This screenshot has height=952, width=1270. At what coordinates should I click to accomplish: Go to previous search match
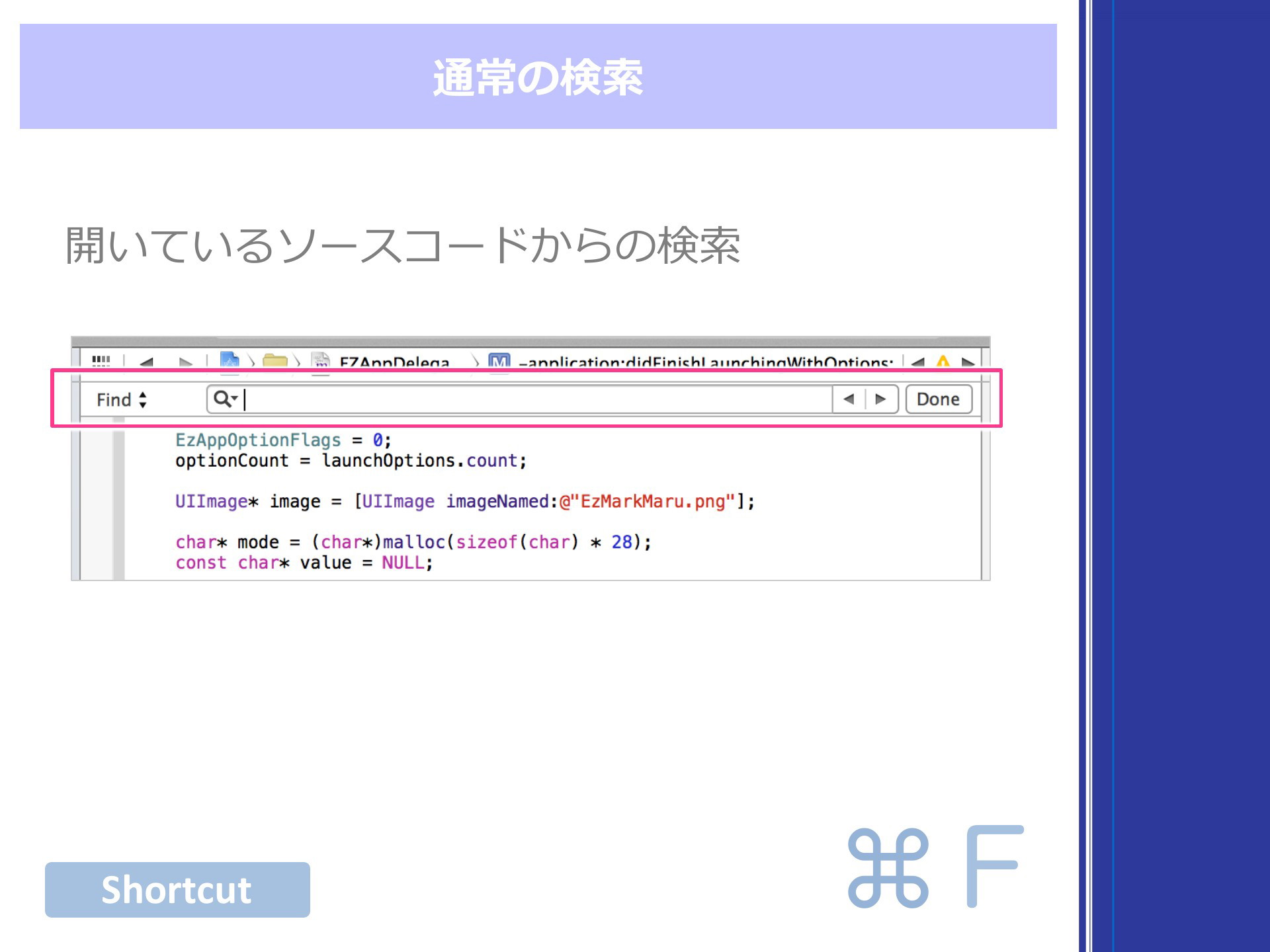pos(849,399)
